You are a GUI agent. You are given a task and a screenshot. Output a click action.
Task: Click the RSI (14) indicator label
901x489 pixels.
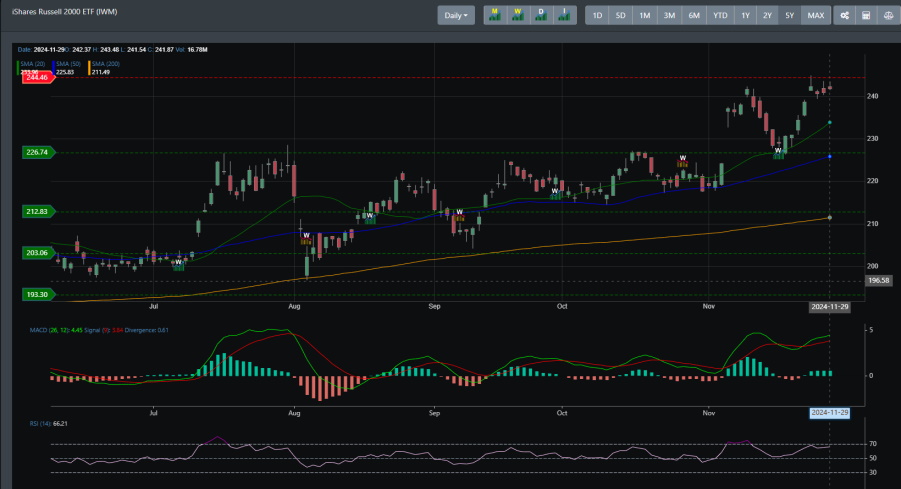coord(40,423)
